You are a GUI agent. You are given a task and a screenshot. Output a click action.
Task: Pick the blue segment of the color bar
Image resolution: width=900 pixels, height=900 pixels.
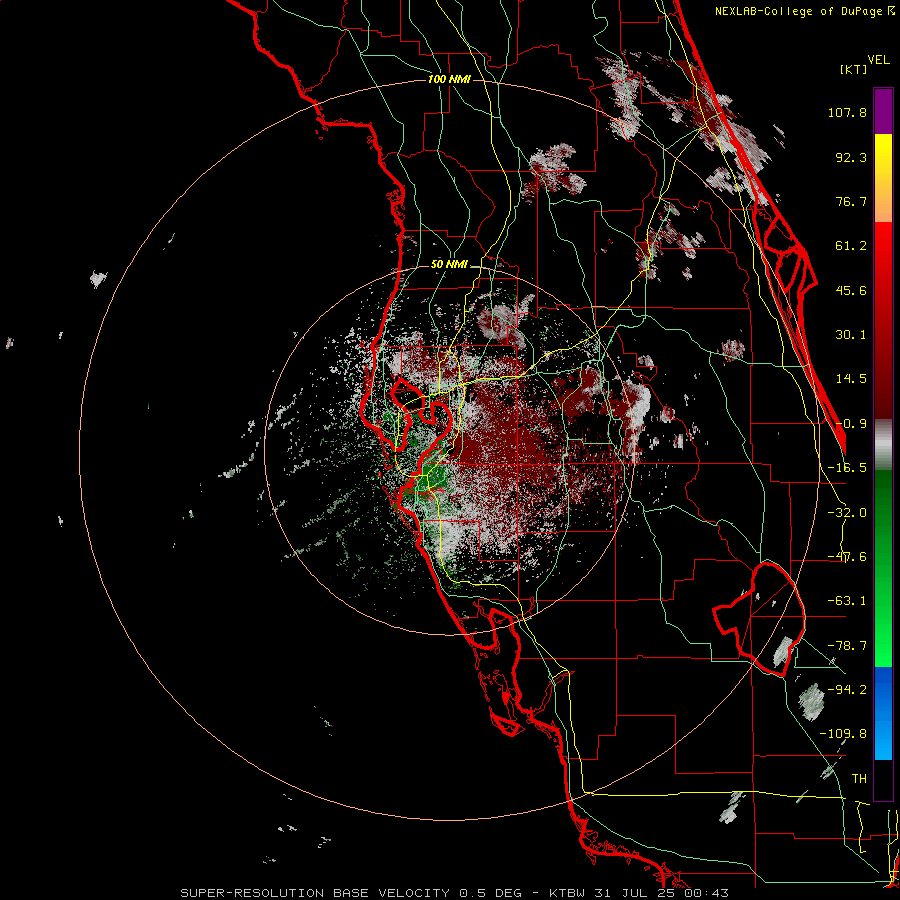pyautogui.click(x=883, y=713)
